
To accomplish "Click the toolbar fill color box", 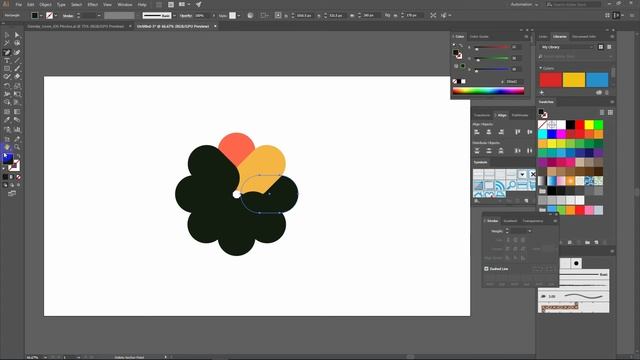I will 7,159.
